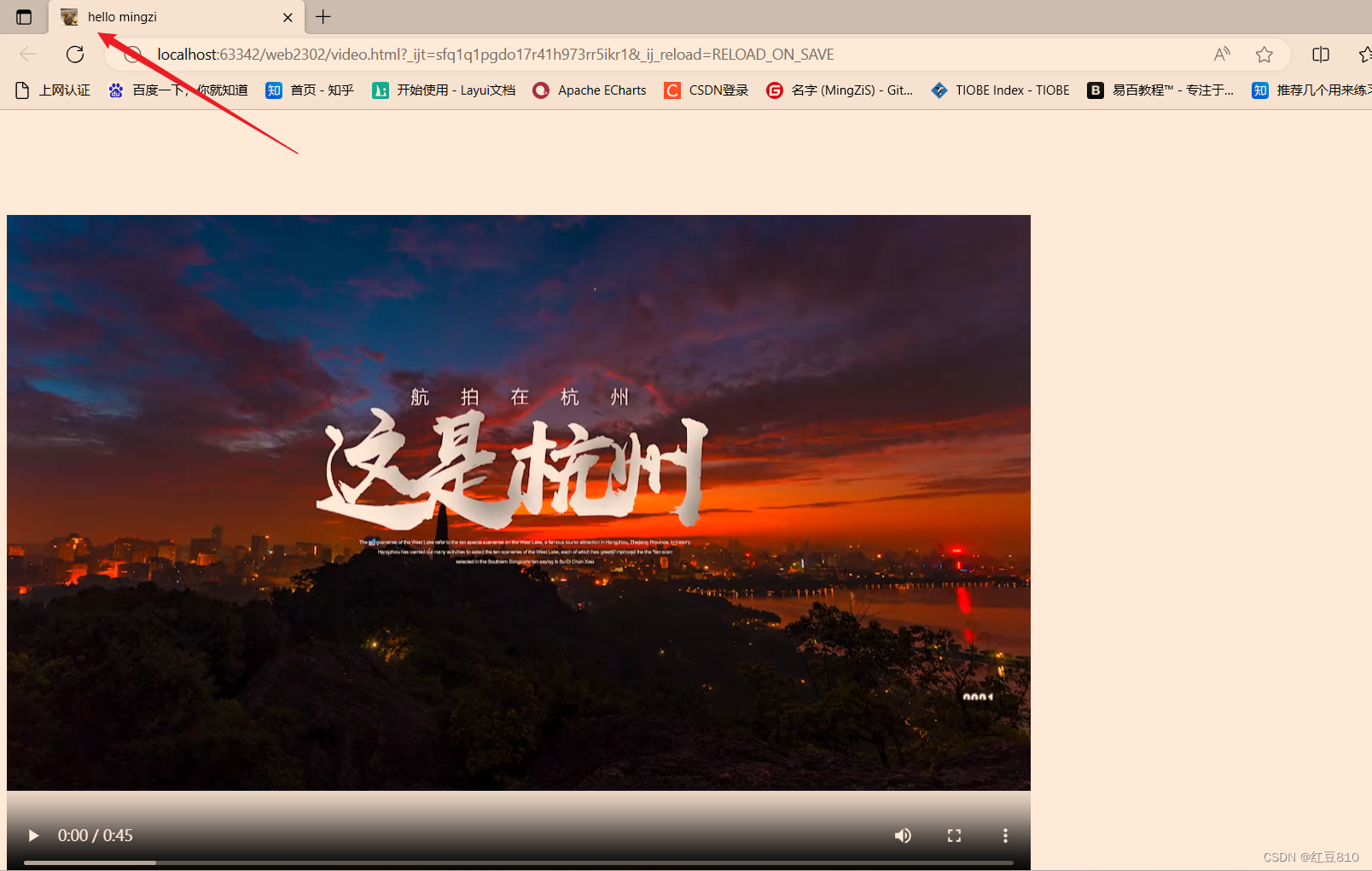
Task: Open 上网认证 bookmark
Action: coord(53,90)
